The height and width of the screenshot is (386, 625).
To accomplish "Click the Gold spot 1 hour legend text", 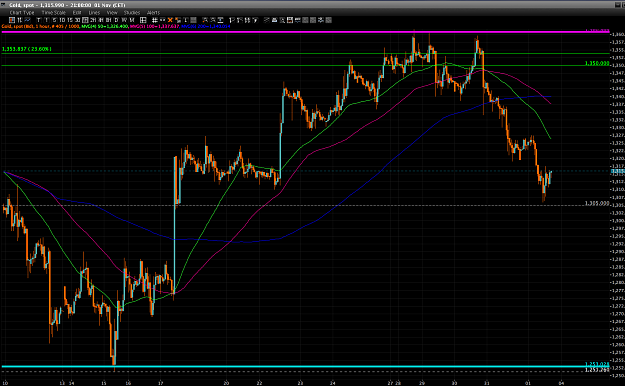I will coord(41,26).
